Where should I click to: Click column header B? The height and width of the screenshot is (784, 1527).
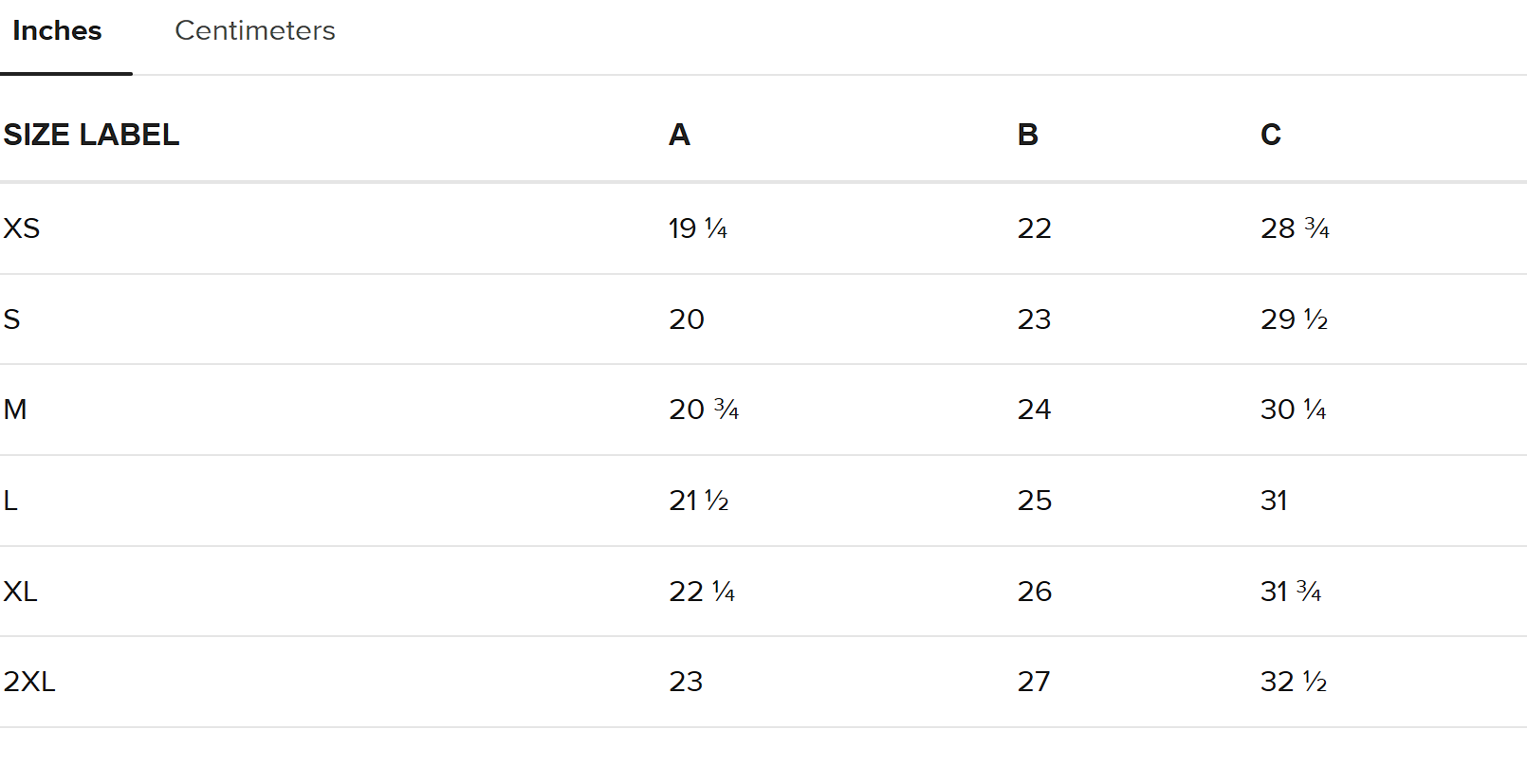[1027, 135]
